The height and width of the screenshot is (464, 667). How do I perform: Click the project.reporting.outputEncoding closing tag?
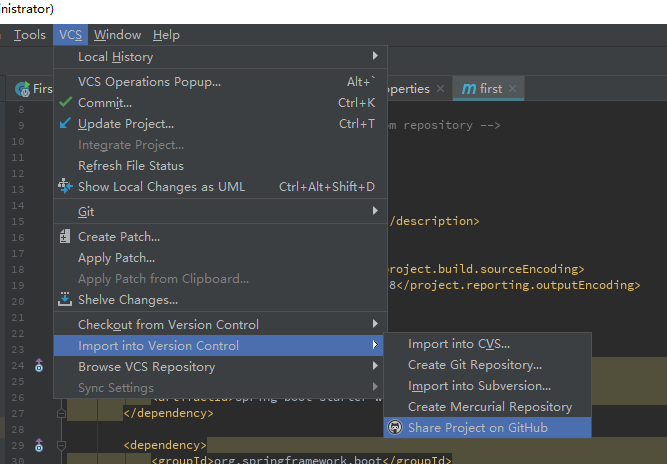pos(519,285)
